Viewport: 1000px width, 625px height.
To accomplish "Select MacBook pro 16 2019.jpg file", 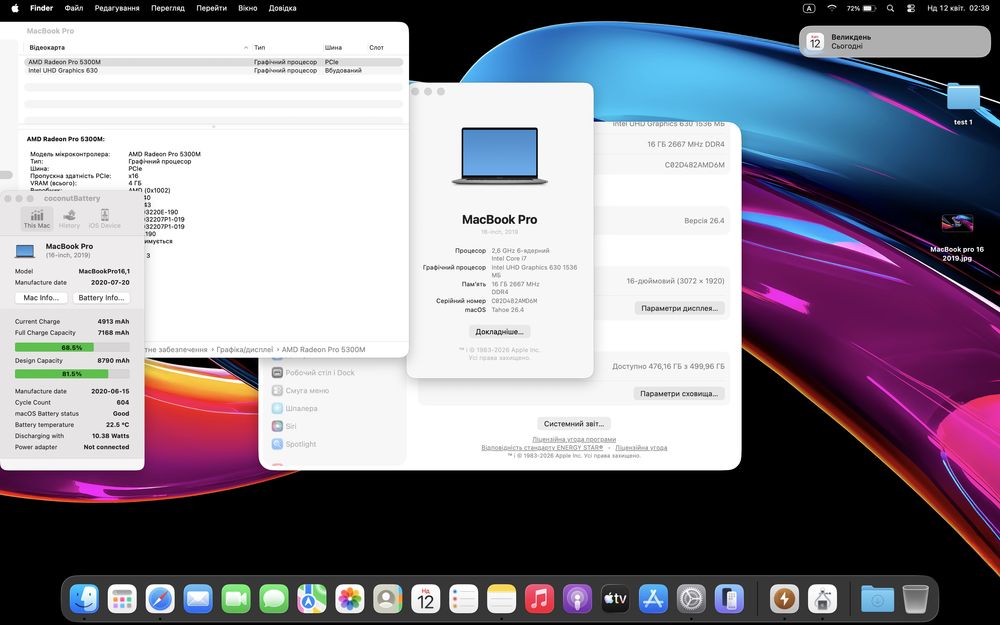I will 957,237.
